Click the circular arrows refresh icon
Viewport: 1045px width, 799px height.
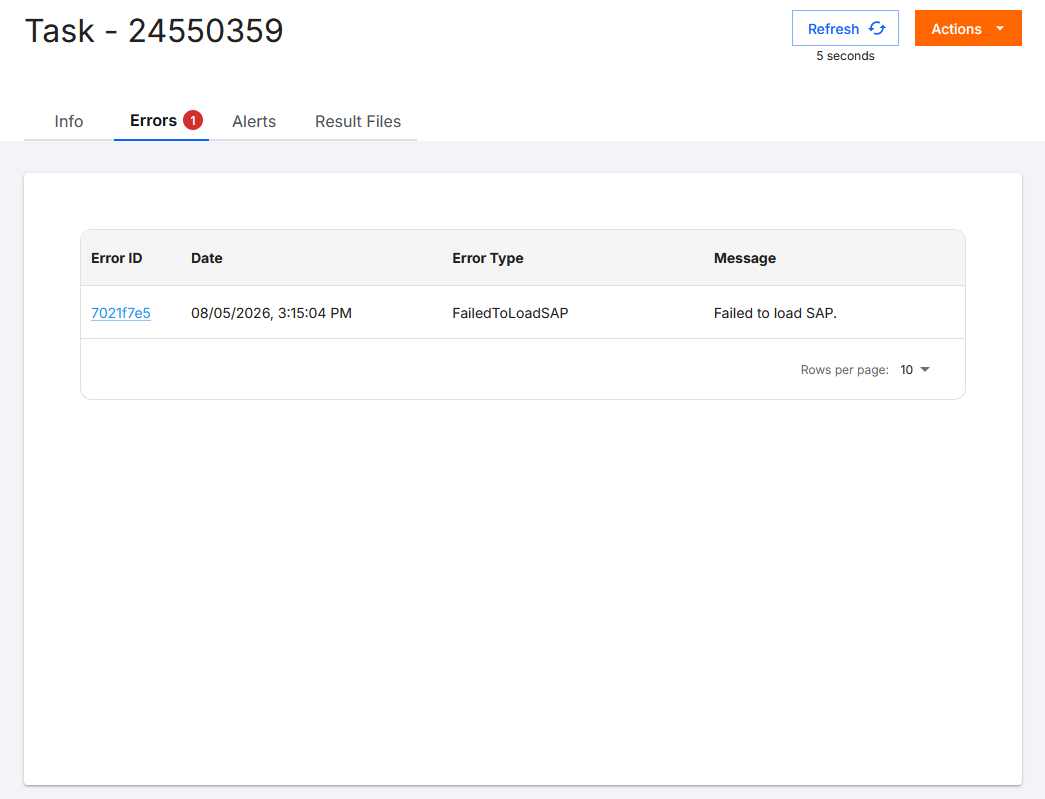(x=877, y=28)
